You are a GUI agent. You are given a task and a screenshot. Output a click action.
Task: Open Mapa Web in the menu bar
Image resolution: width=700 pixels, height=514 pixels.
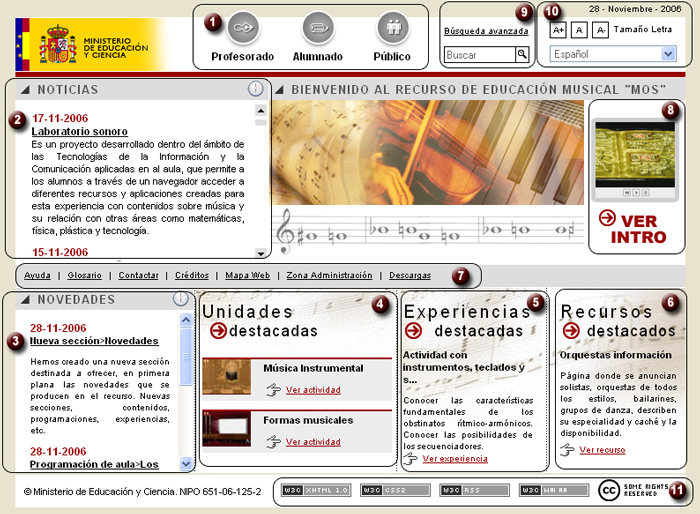(247, 275)
